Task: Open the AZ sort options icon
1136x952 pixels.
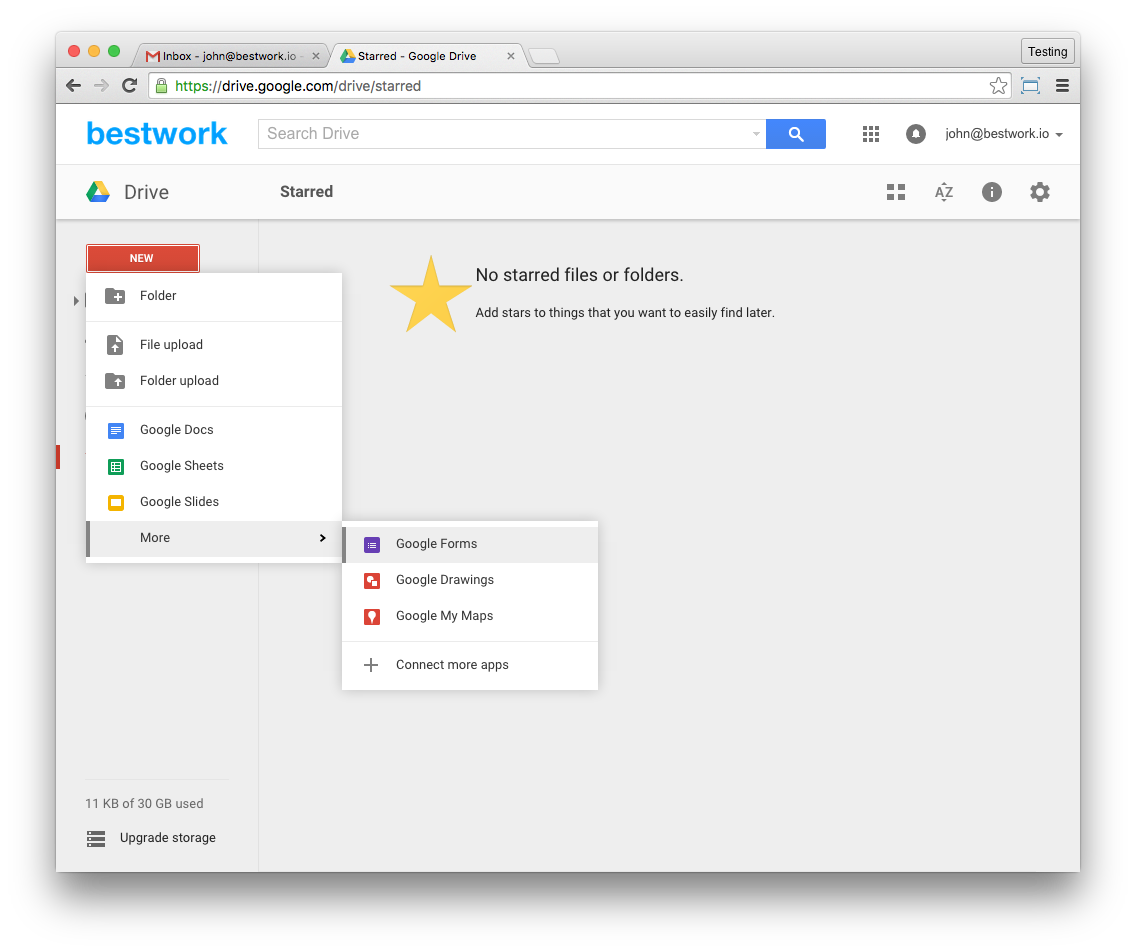Action: (944, 192)
